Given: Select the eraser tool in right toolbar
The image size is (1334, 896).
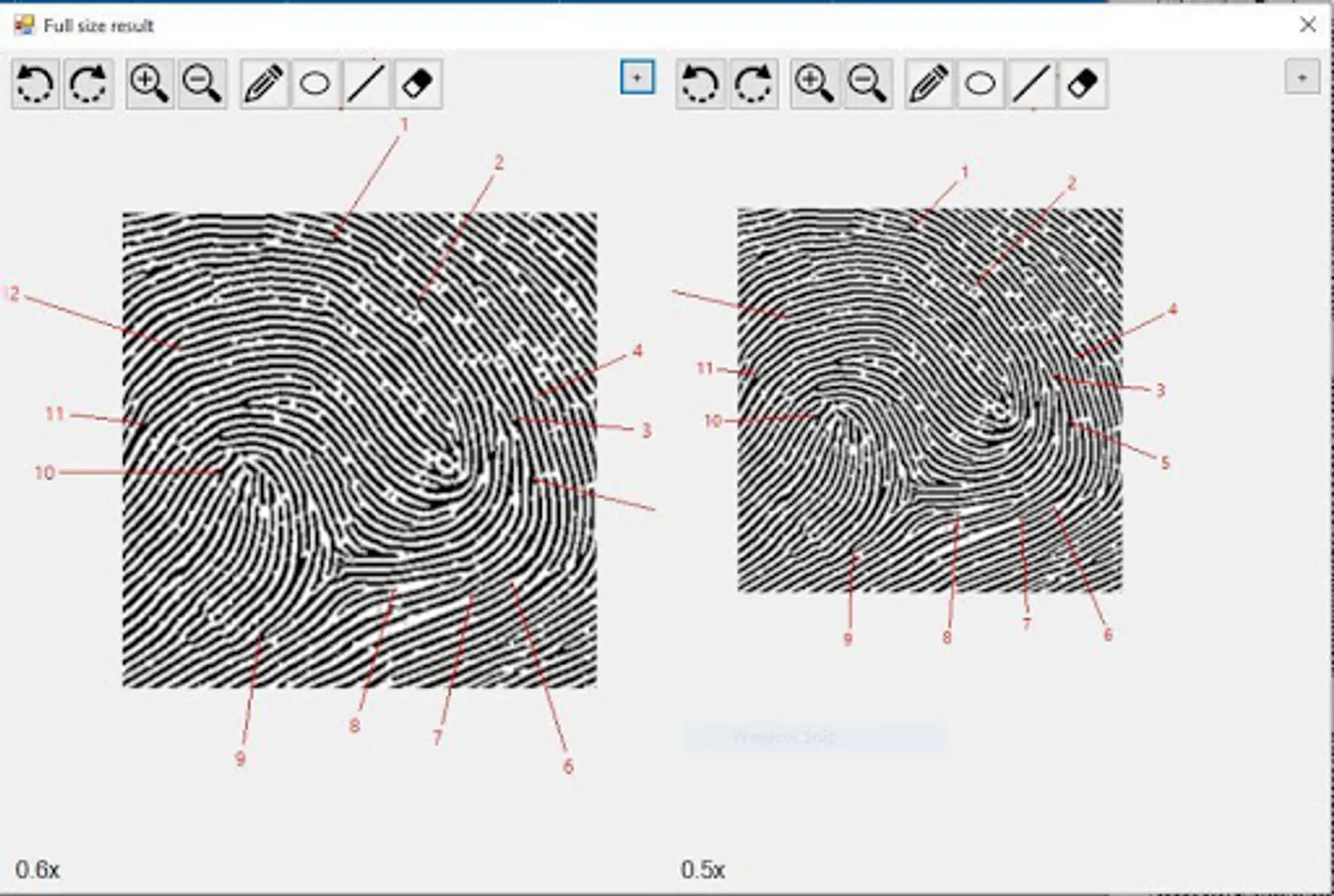Looking at the screenshot, I should click(x=1083, y=84).
